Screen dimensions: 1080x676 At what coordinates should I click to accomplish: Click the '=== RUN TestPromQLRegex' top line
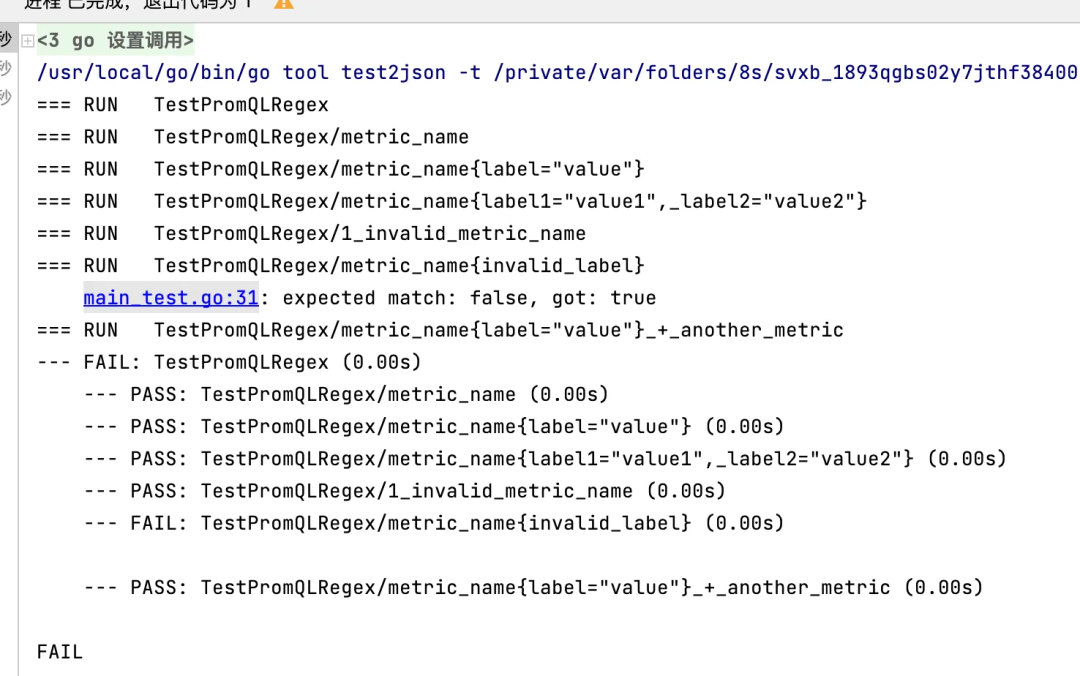[183, 105]
